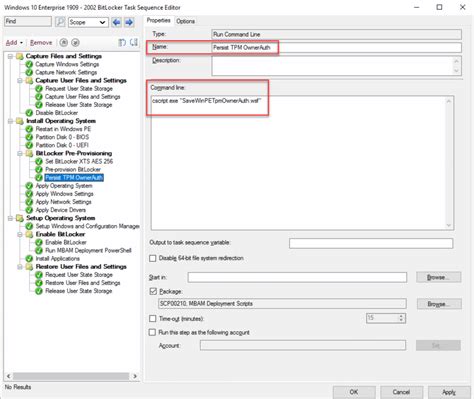Screen dimensions: 474x399
Task: Open the Add dropdown menu
Action: [x=14, y=43]
